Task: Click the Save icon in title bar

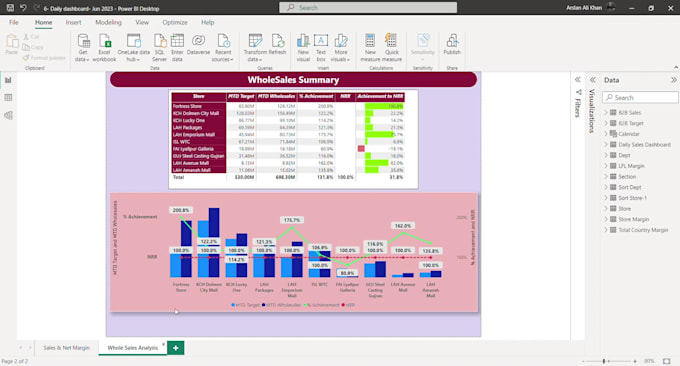Action: tap(10, 8)
